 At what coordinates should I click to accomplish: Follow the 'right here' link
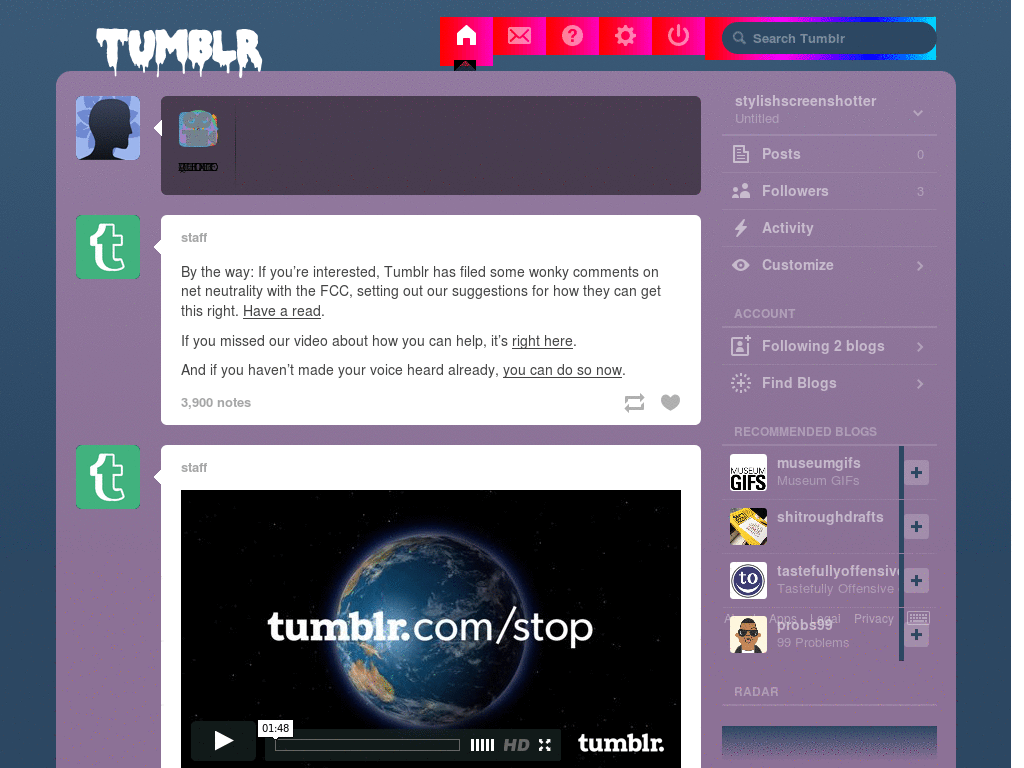click(x=542, y=342)
